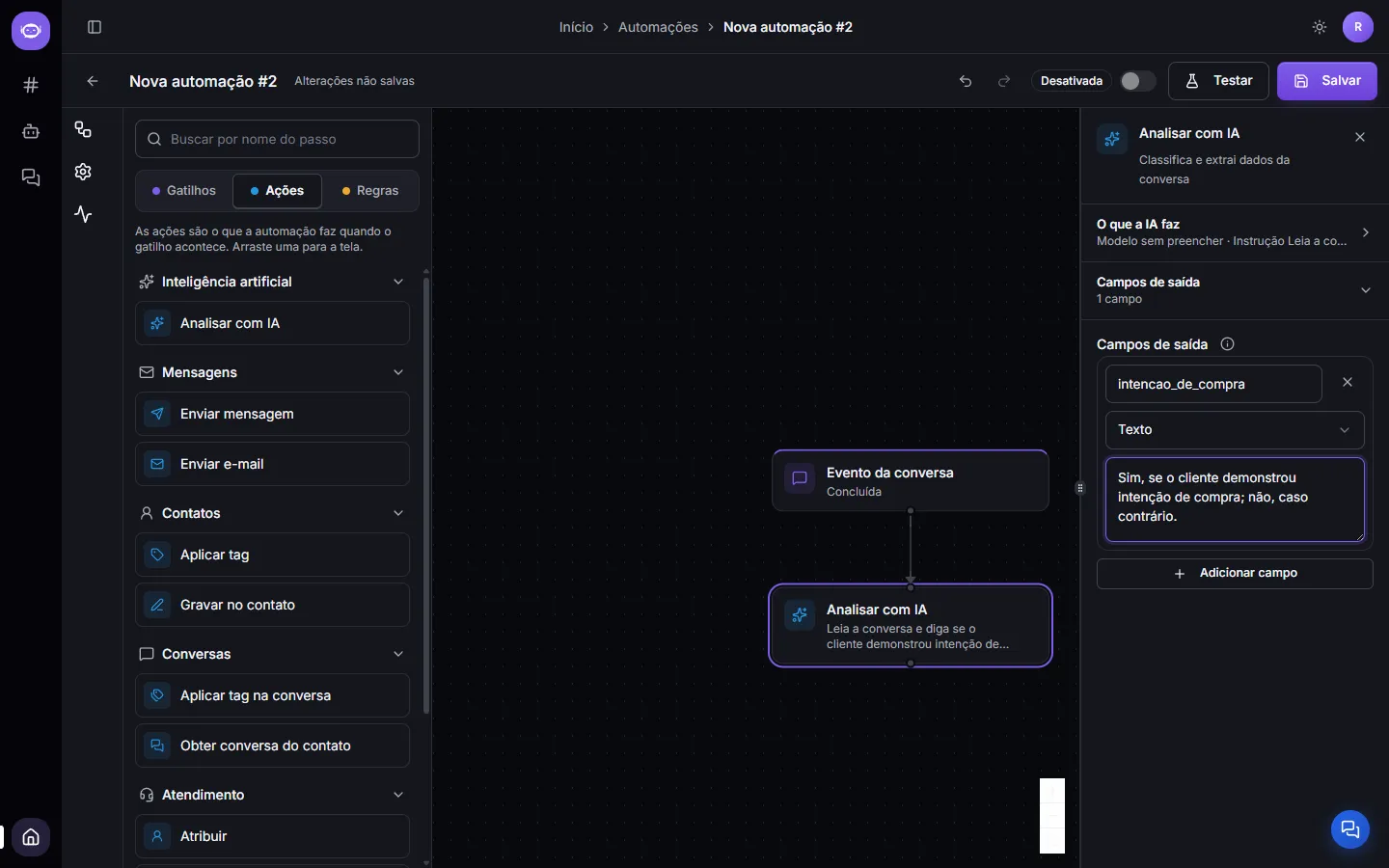The image size is (1389, 868).
Task: Open the automation settings gear icon
Action: tap(83, 172)
